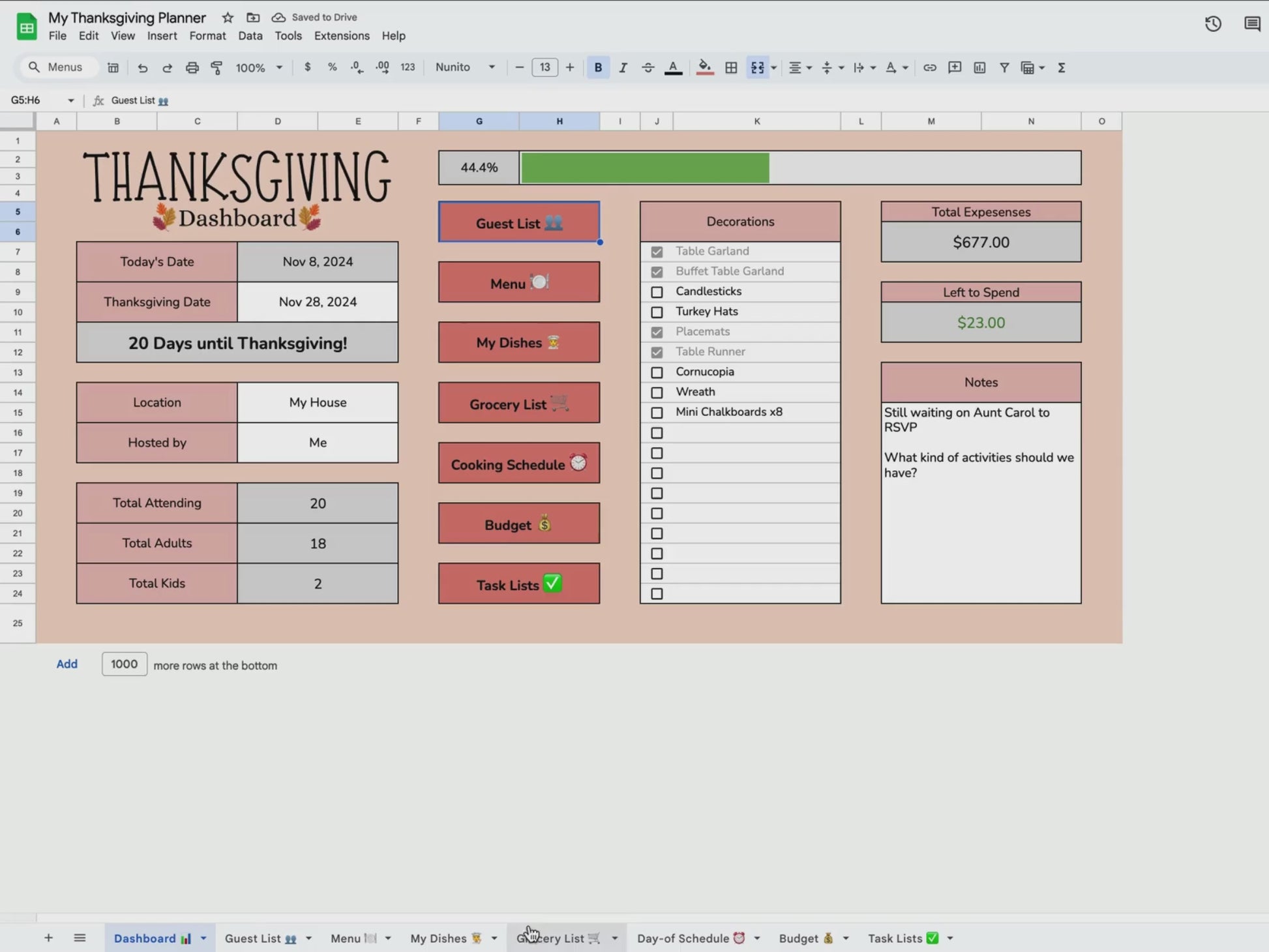This screenshot has height=952, width=1269.
Task: Click the insert chart icon
Action: 979,68
